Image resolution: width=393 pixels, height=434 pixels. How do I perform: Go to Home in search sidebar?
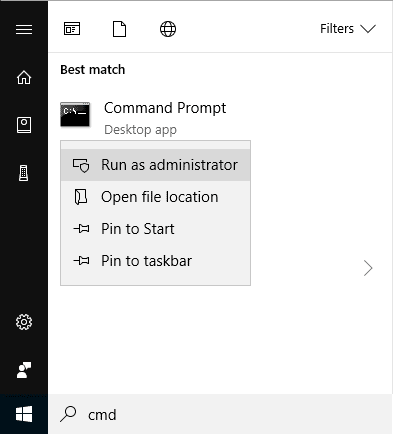point(24,77)
